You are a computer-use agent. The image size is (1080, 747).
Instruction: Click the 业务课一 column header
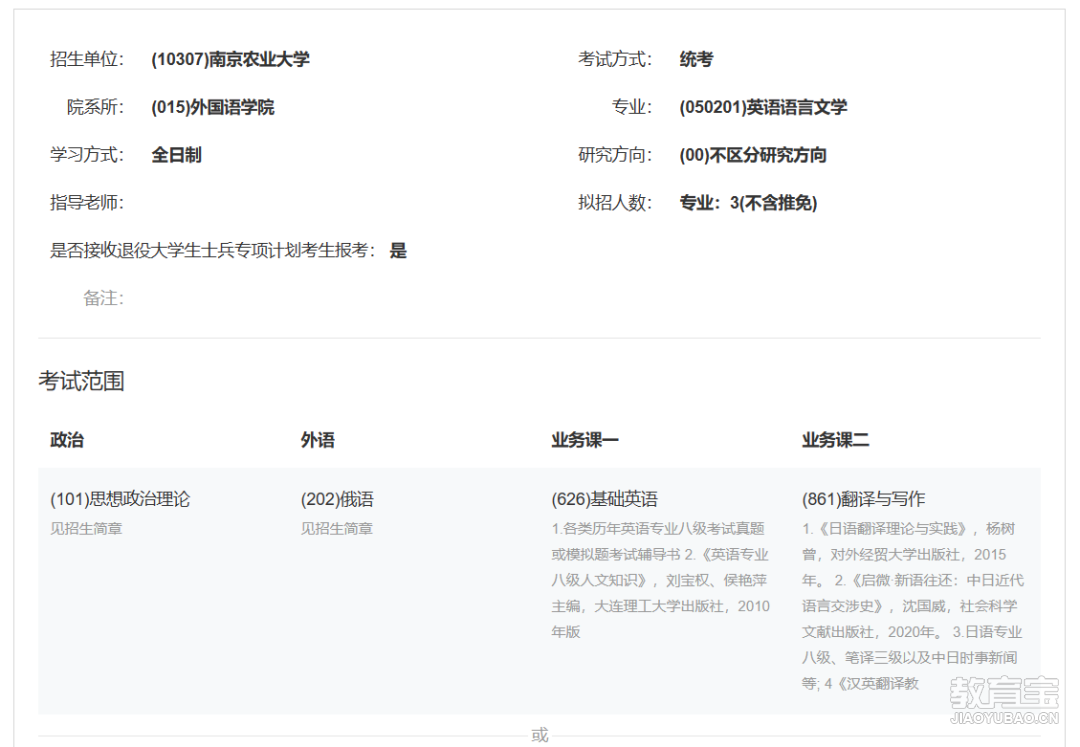[x=585, y=440]
